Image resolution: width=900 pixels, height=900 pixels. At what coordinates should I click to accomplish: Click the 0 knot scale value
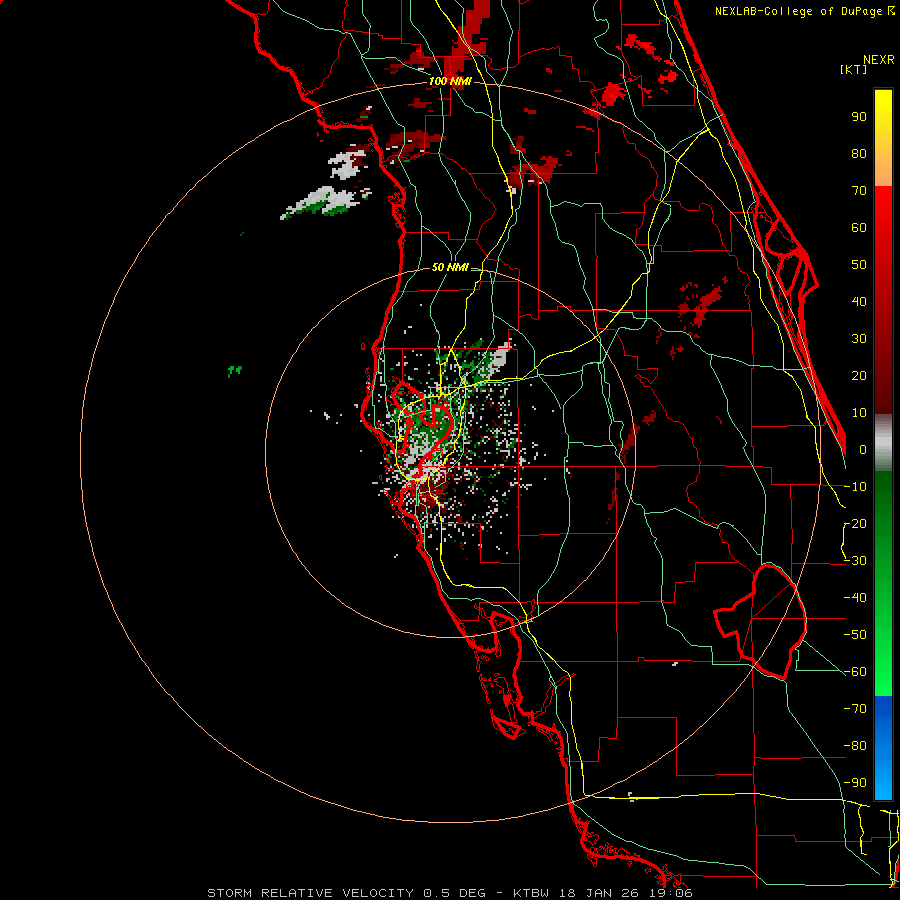tap(863, 450)
